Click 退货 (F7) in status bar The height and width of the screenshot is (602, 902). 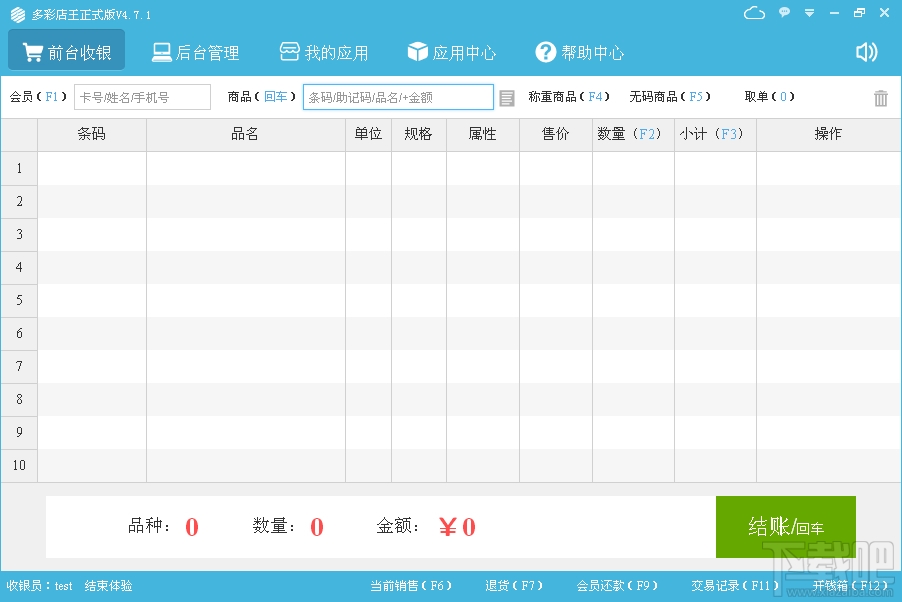(514, 586)
